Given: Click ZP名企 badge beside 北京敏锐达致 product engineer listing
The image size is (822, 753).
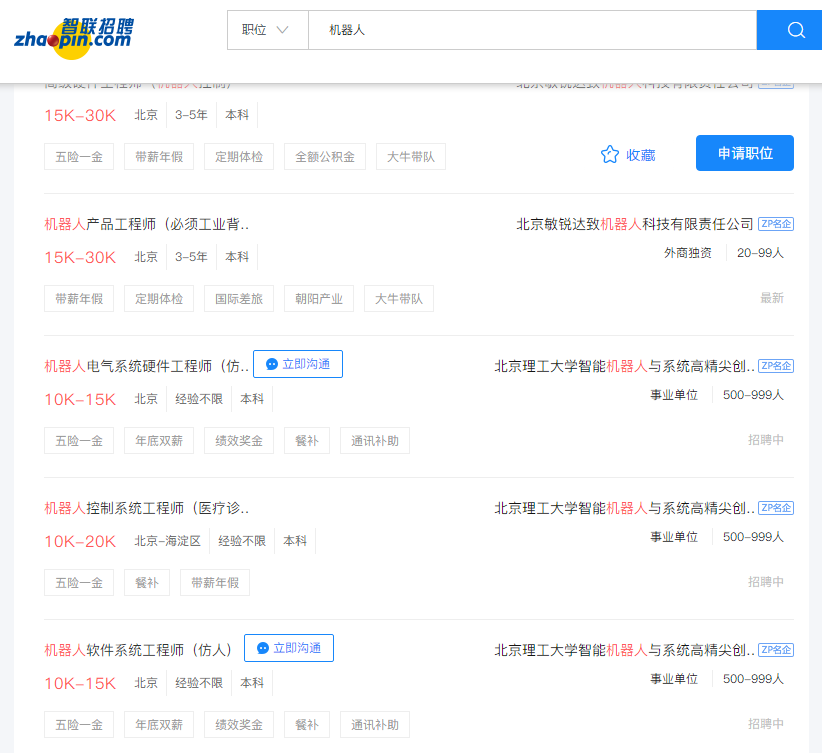Looking at the screenshot, I should tap(775, 224).
